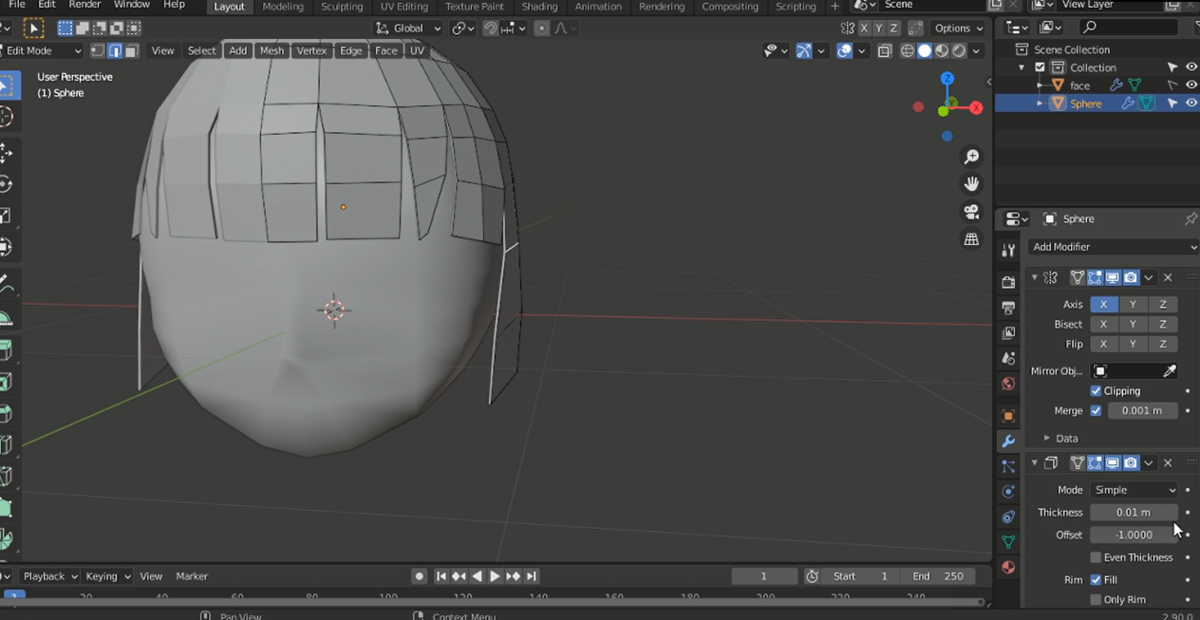Viewport: 1200px width, 620px height.
Task: Toggle Collection exclude checkbox in outliner
Action: (1040, 67)
